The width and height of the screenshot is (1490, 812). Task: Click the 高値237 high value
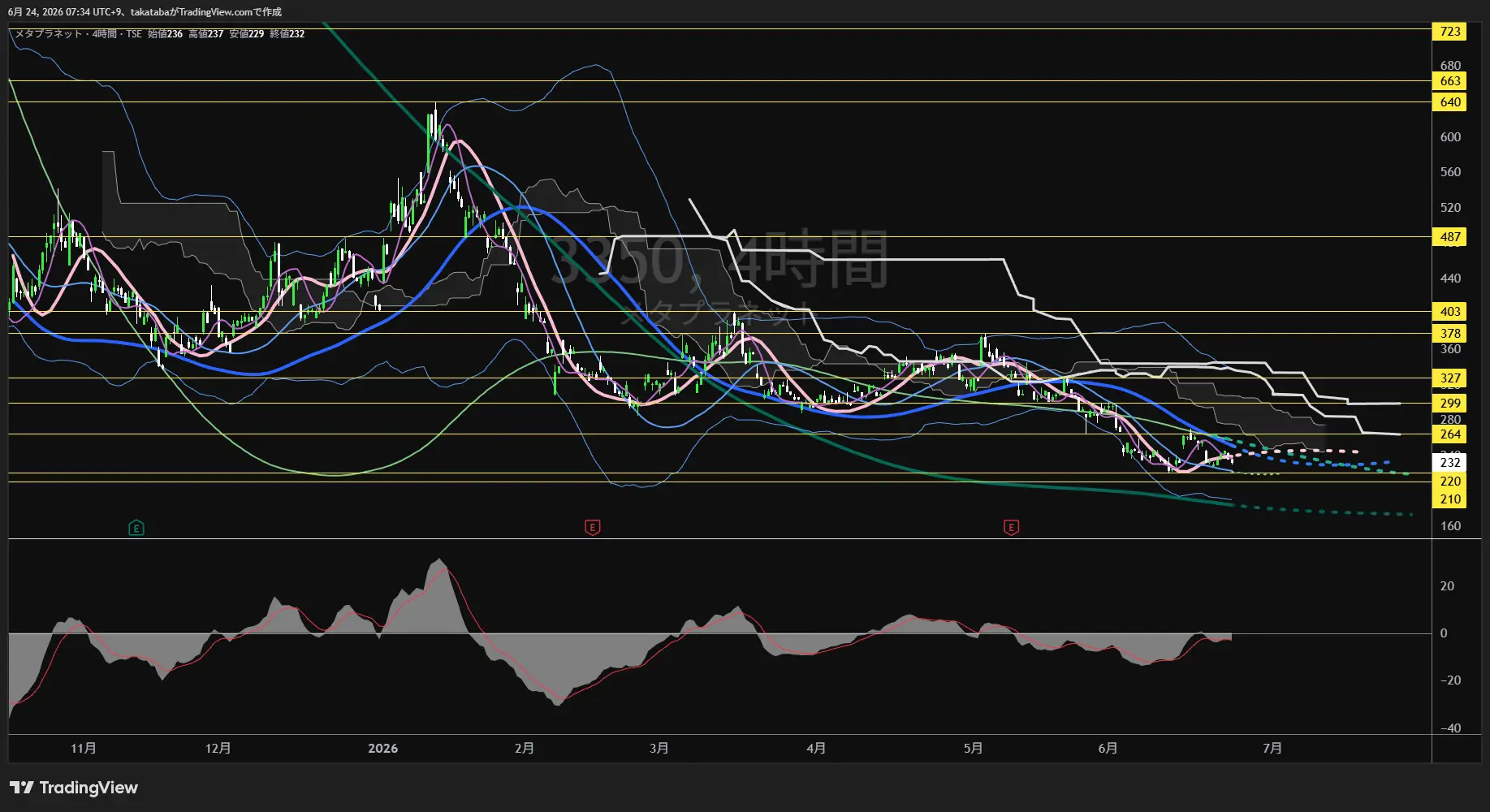206,34
